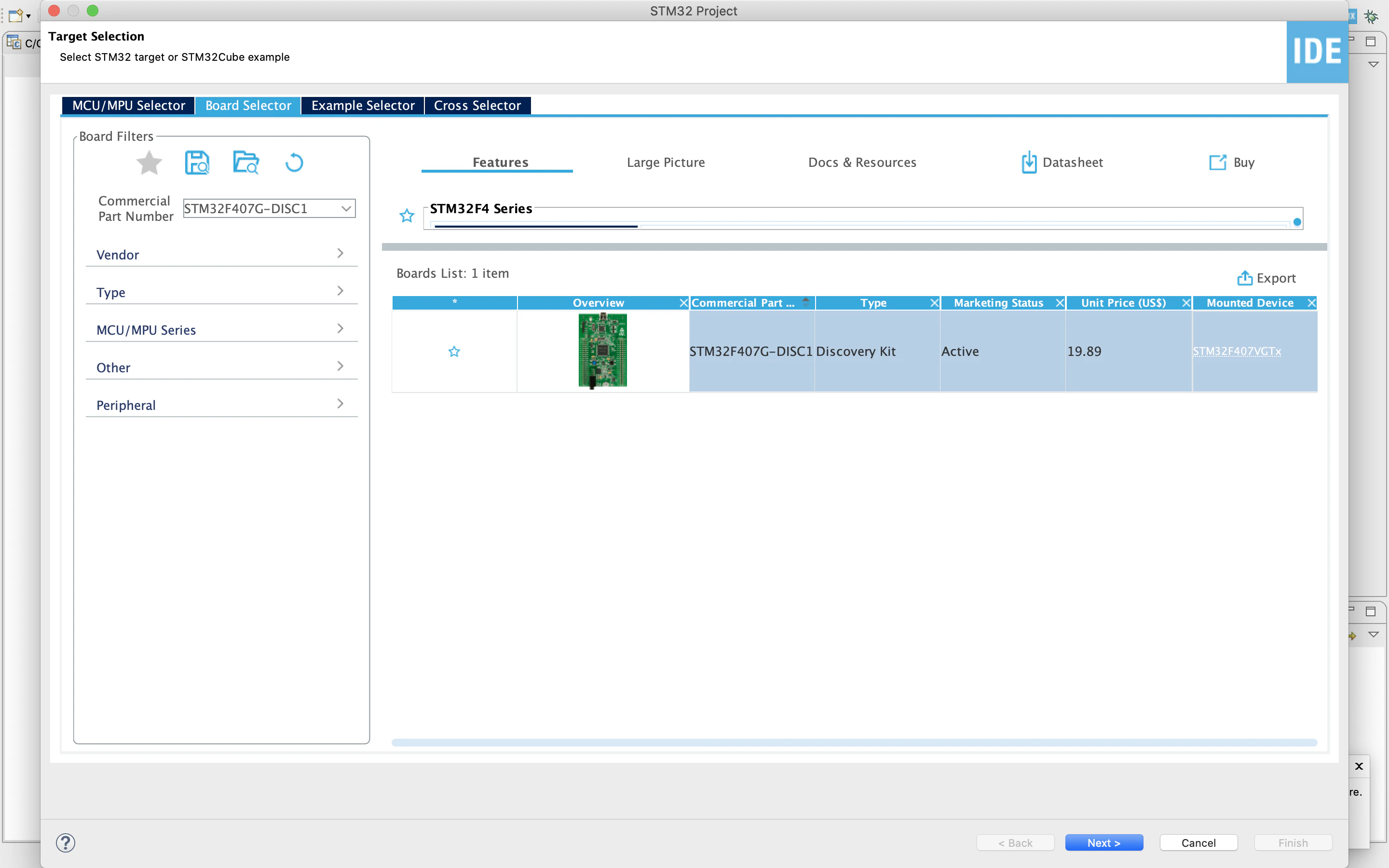Click the Datasheet download icon

[1029, 163]
